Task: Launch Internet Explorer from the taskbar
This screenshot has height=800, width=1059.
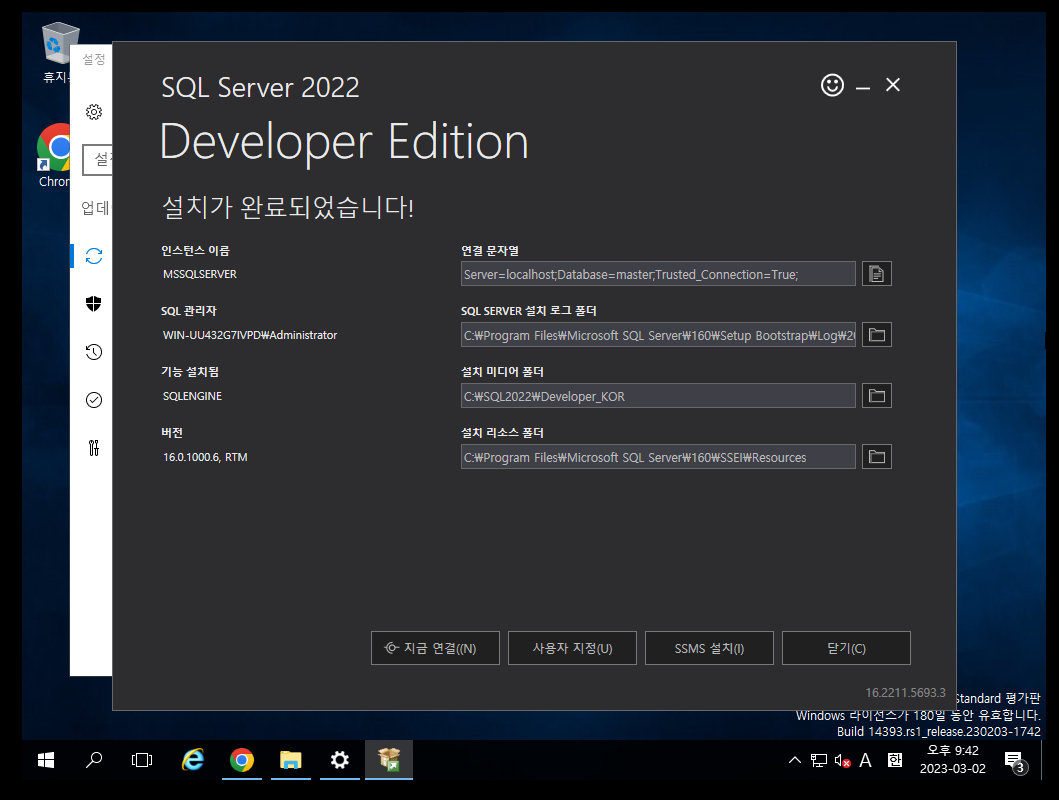Action: tap(193, 760)
